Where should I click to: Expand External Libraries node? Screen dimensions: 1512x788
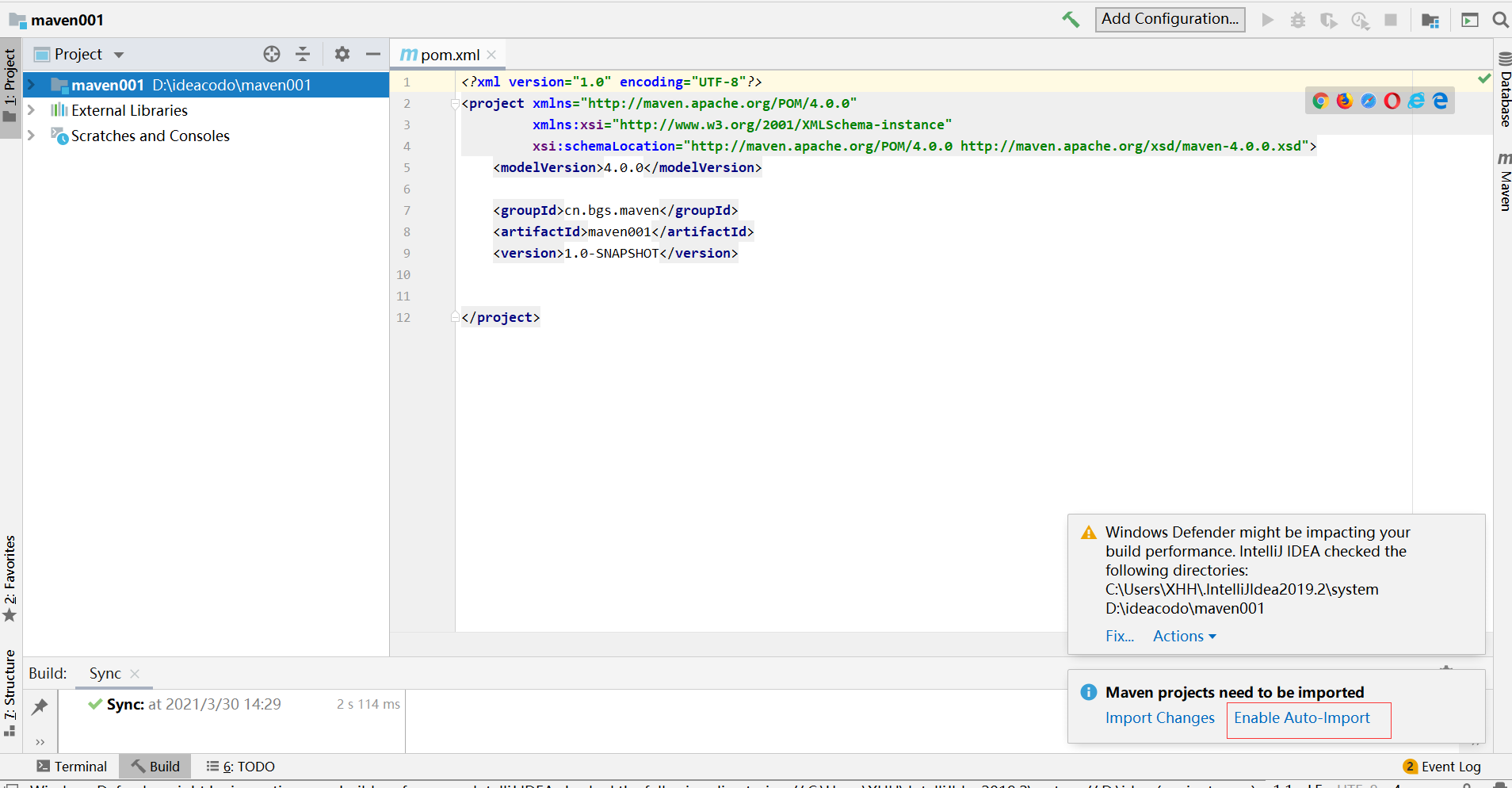[x=31, y=110]
